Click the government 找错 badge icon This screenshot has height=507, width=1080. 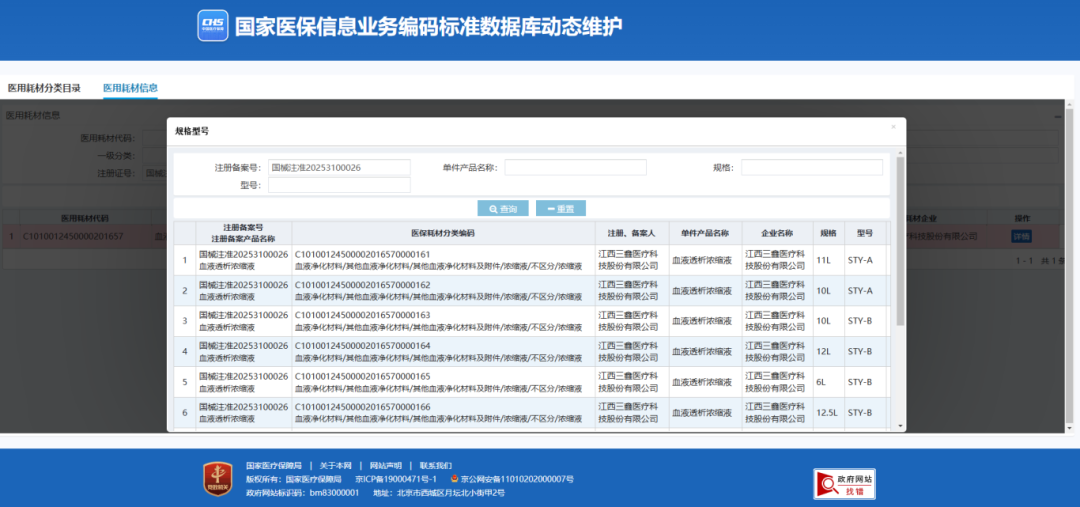pyautogui.click(x=844, y=484)
